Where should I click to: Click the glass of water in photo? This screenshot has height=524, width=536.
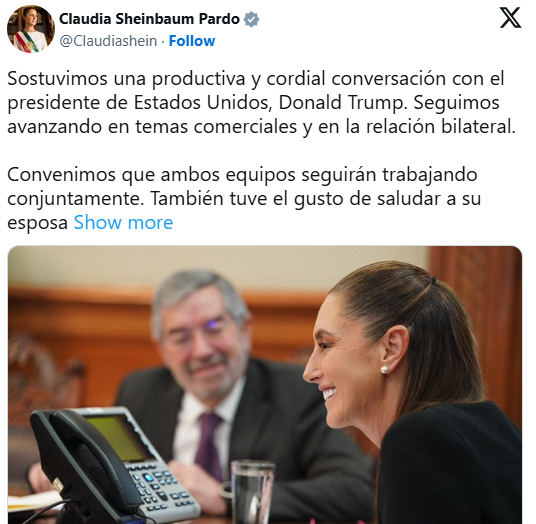pyautogui.click(x=252, y=492)
